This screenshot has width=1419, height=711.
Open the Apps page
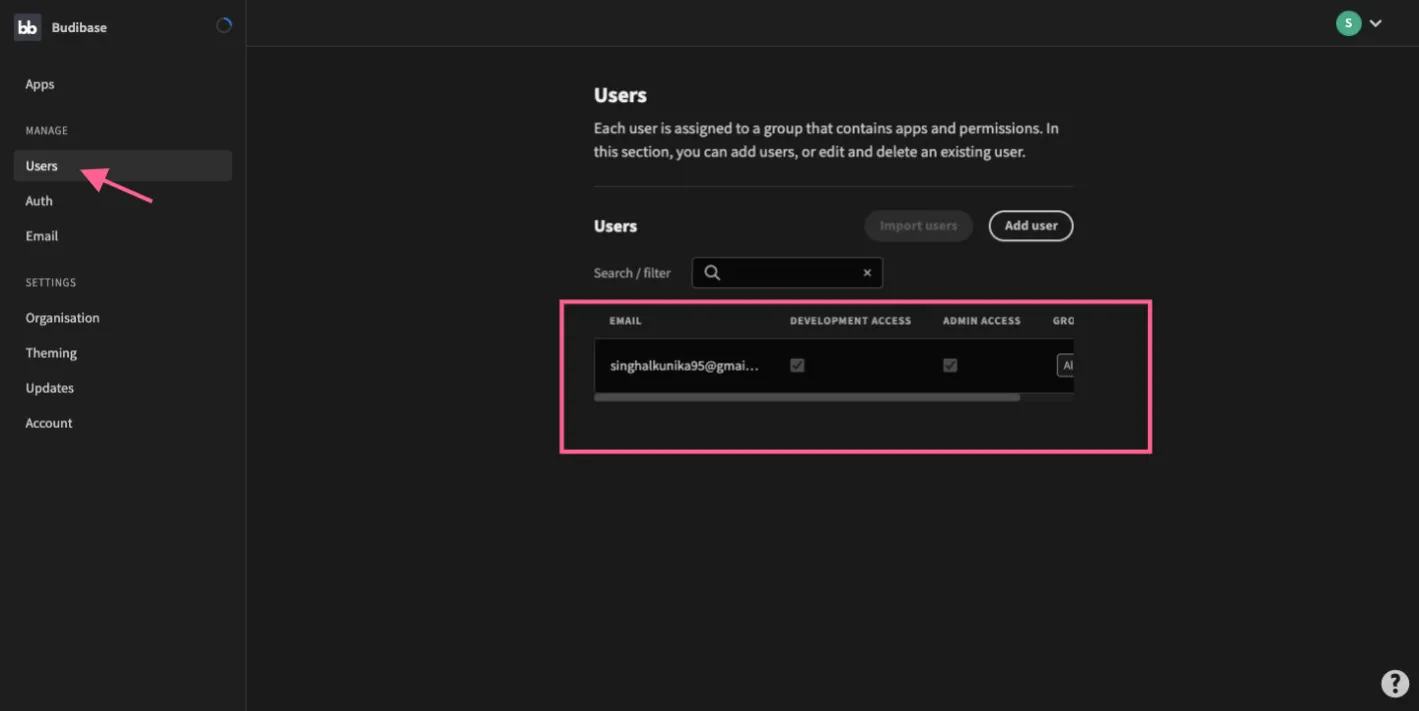click(40, 84)
